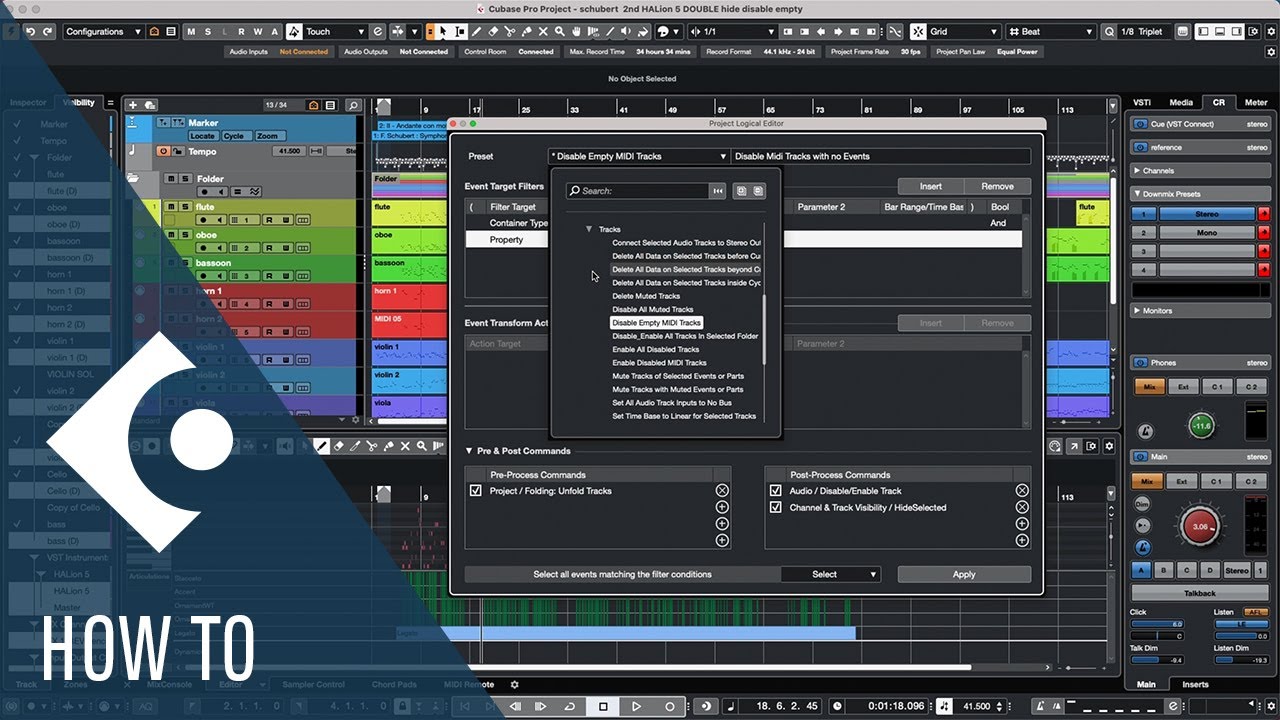Select the Mute X tool
This screenshot has width=1280, height=720.
click(x=545, y=32)
